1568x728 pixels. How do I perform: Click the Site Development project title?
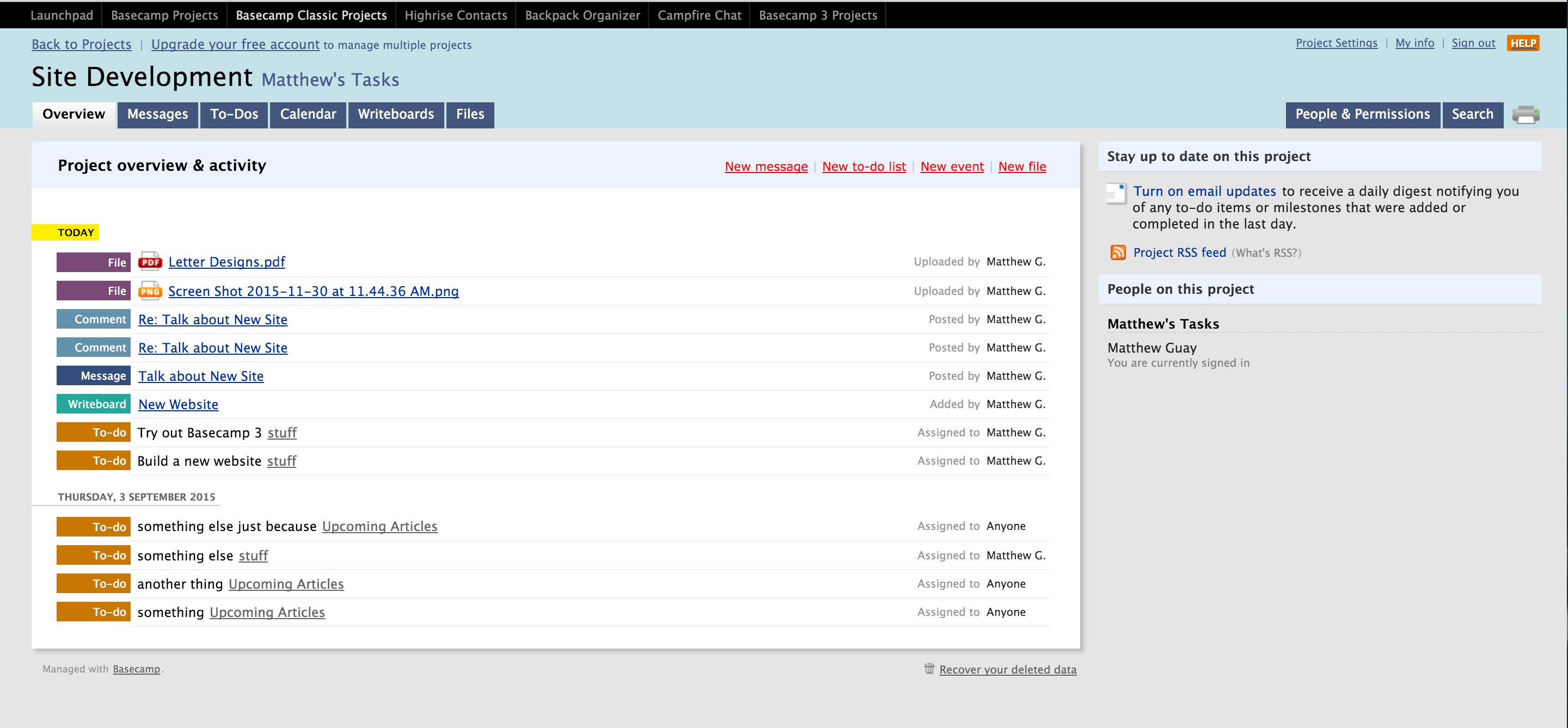point(142,77)
